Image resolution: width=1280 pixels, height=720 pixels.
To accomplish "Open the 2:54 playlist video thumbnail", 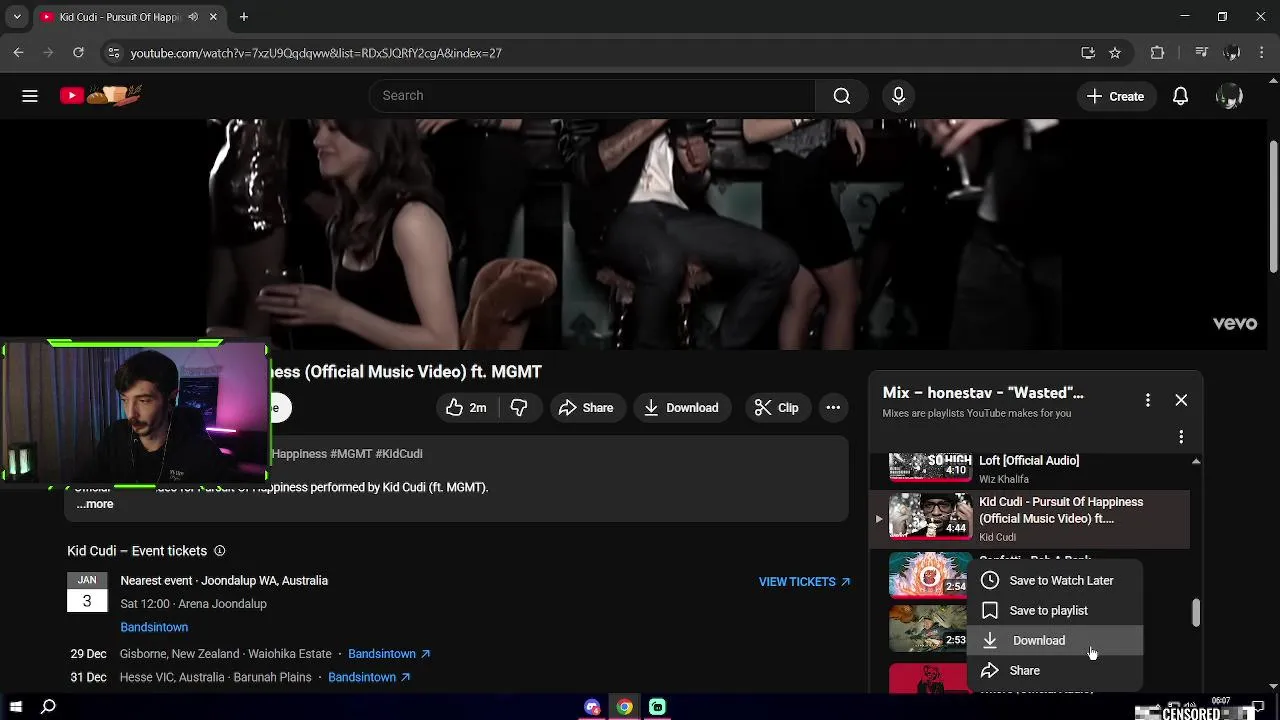I will [930, 574].
